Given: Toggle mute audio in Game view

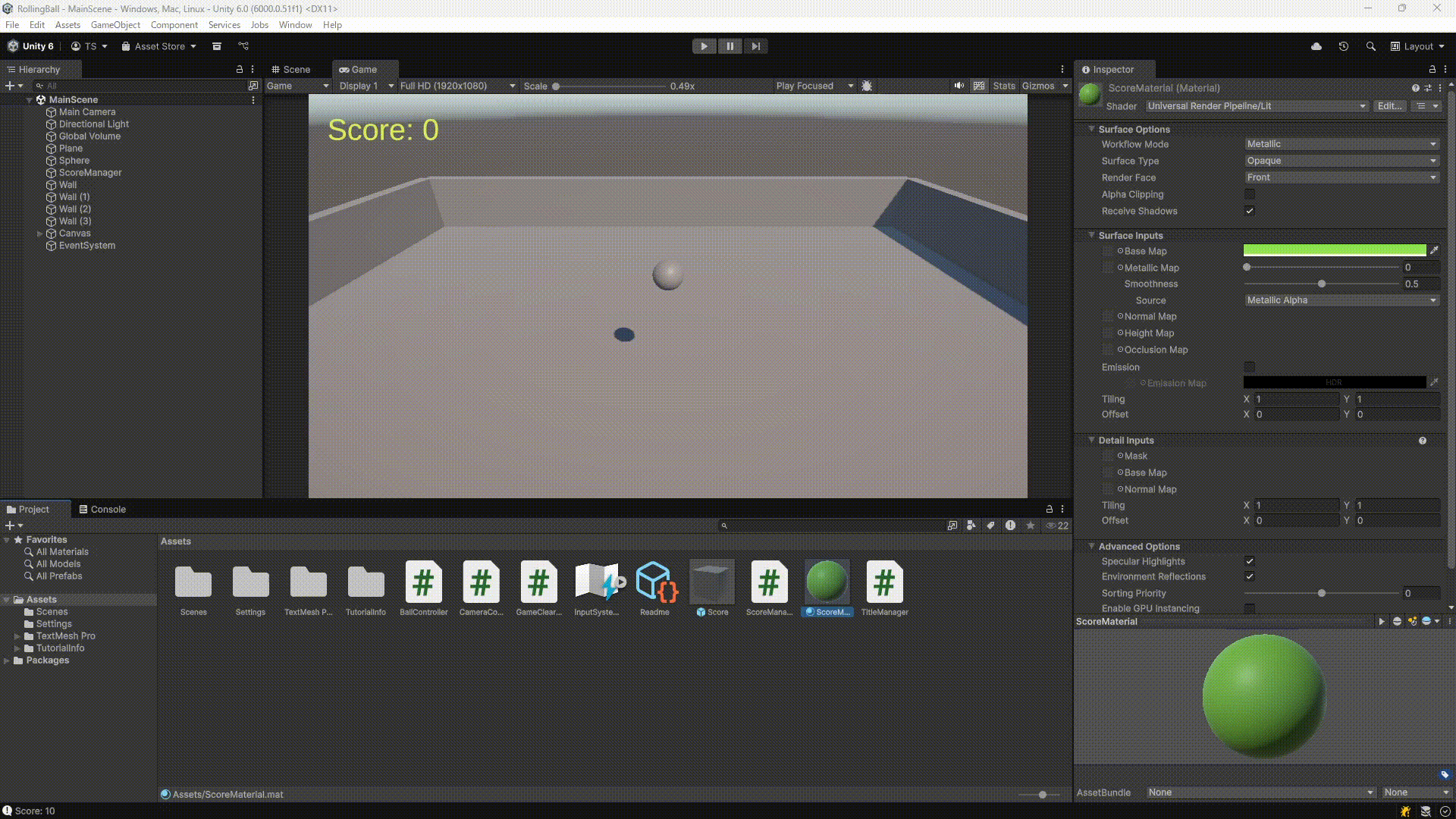Looking at the screenshot, I should (959, 86).
